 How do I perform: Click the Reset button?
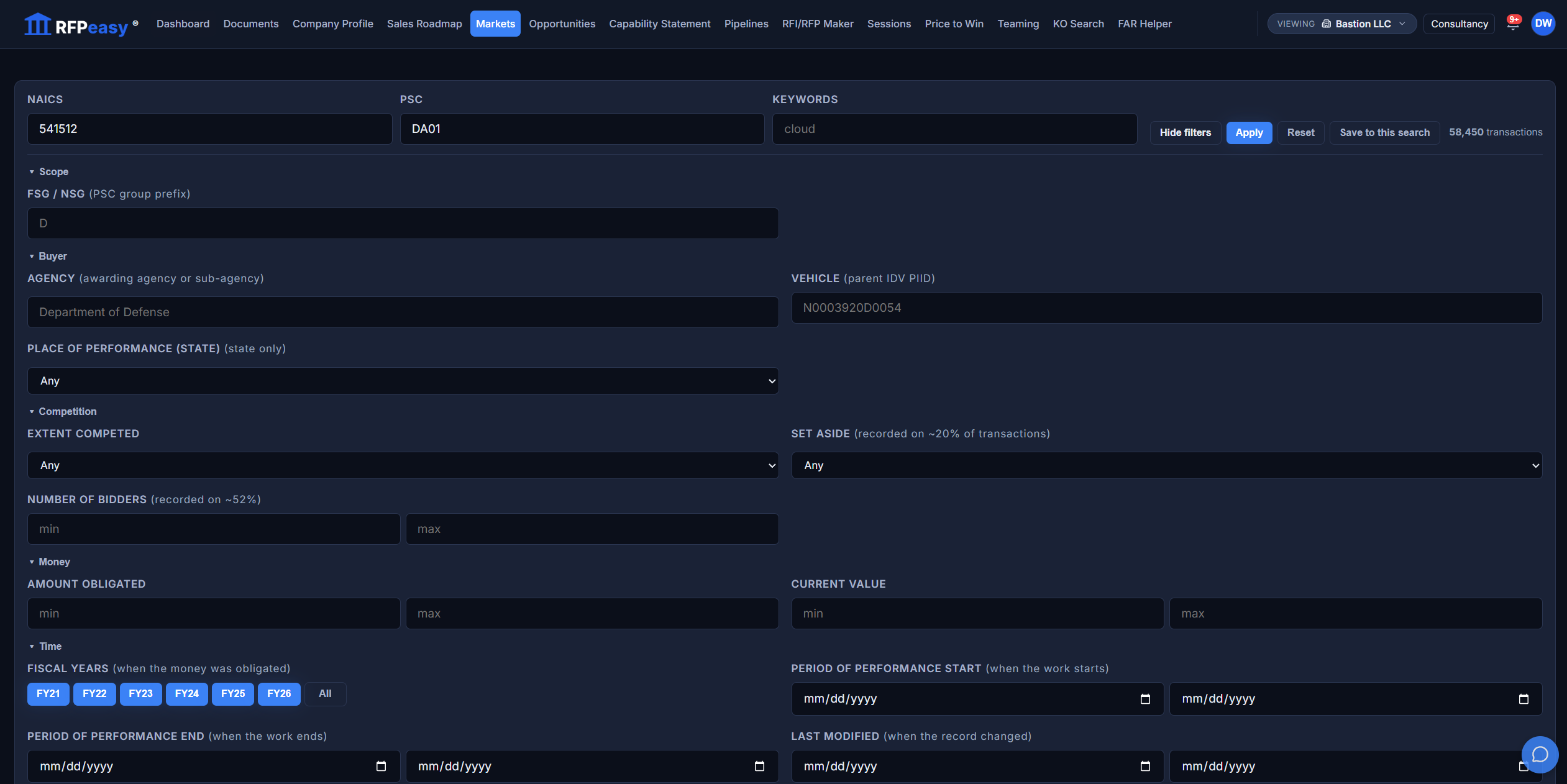click(x=1300, y=132)
